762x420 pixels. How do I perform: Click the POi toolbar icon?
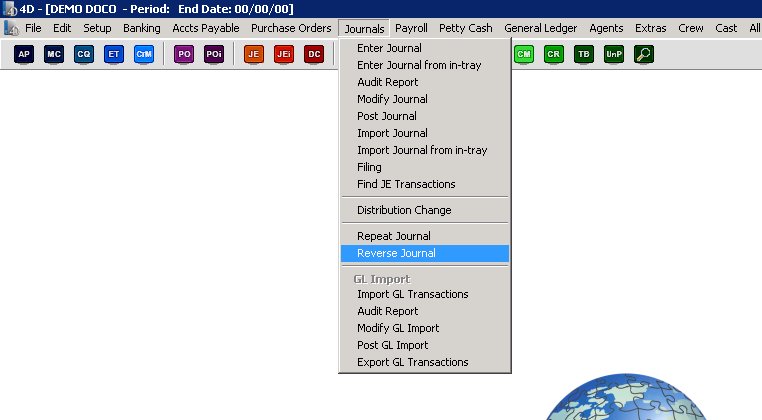pyautogui.click(x=214, y=54)
